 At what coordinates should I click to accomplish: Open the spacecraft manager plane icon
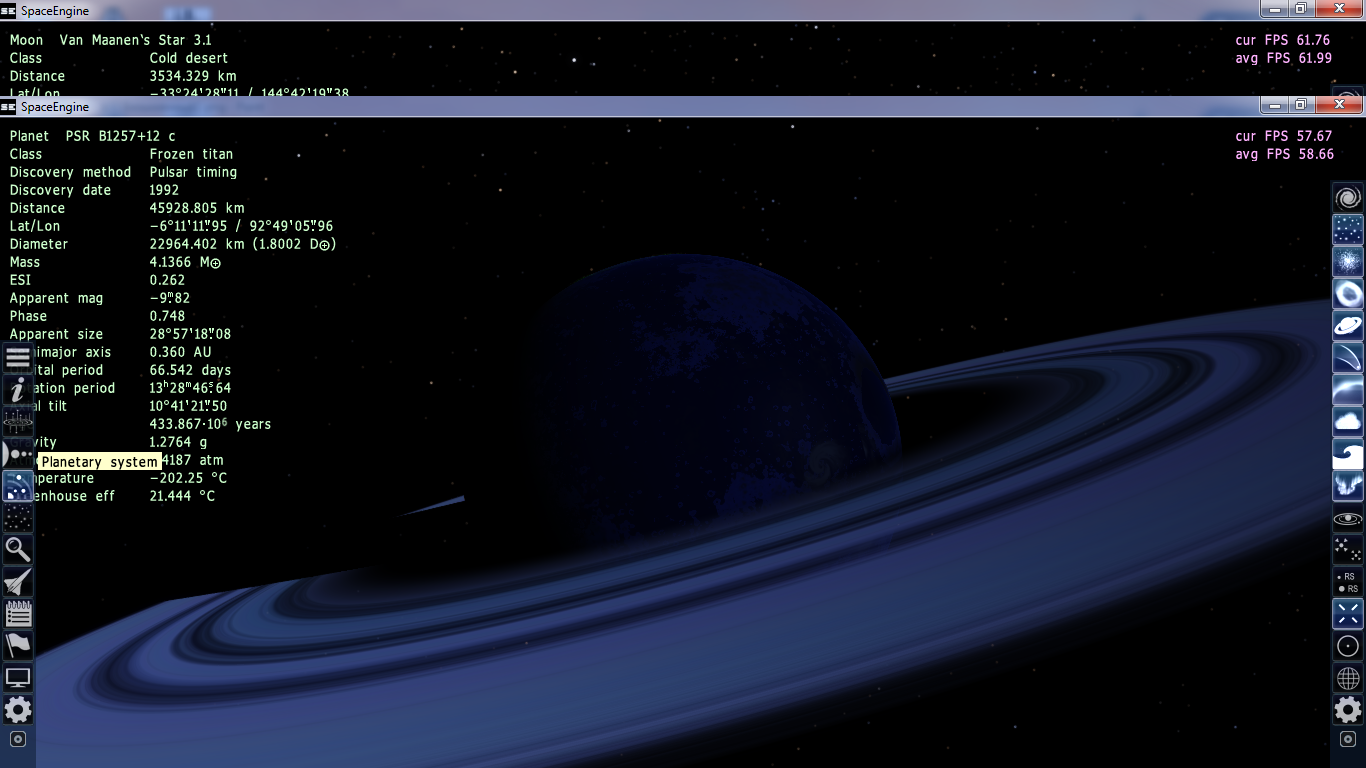coord(18,581)
